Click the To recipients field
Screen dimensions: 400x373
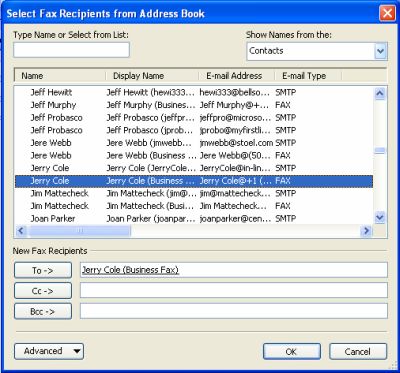234,270
